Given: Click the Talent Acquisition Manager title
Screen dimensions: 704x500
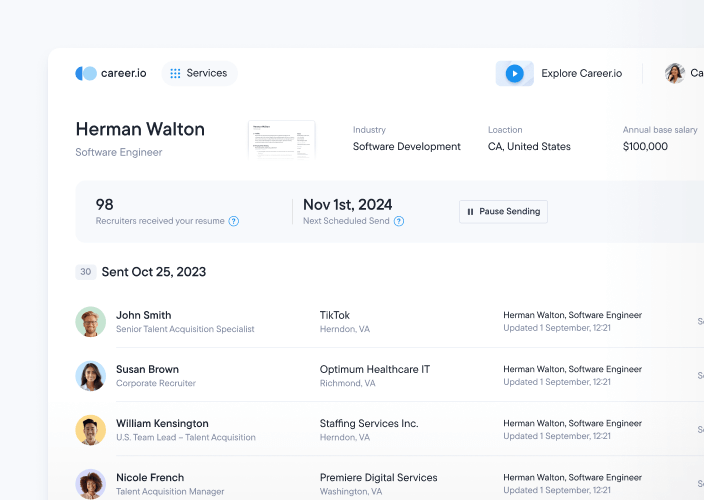Looking at the screenshot, I should coord(170,491).
